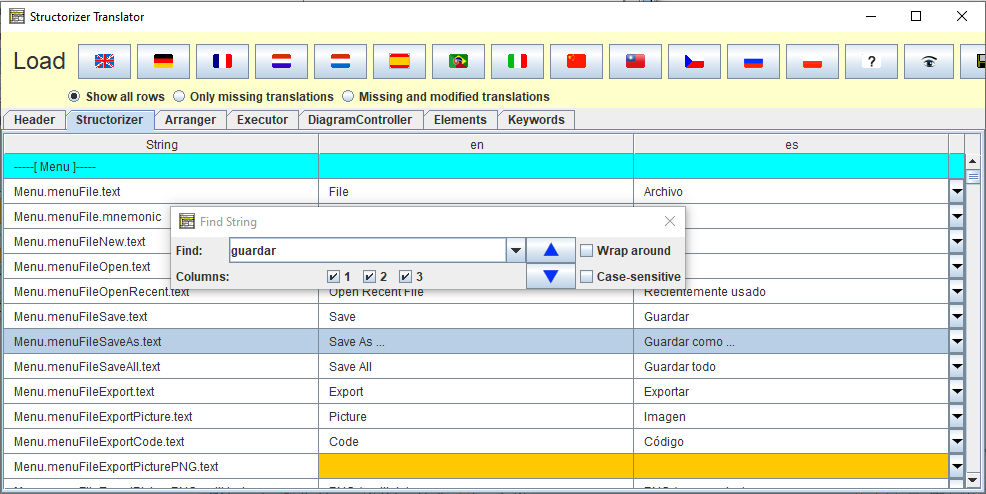Select the 'Save All' en cell
Viewport: 986px width, 494px height.
477,366
